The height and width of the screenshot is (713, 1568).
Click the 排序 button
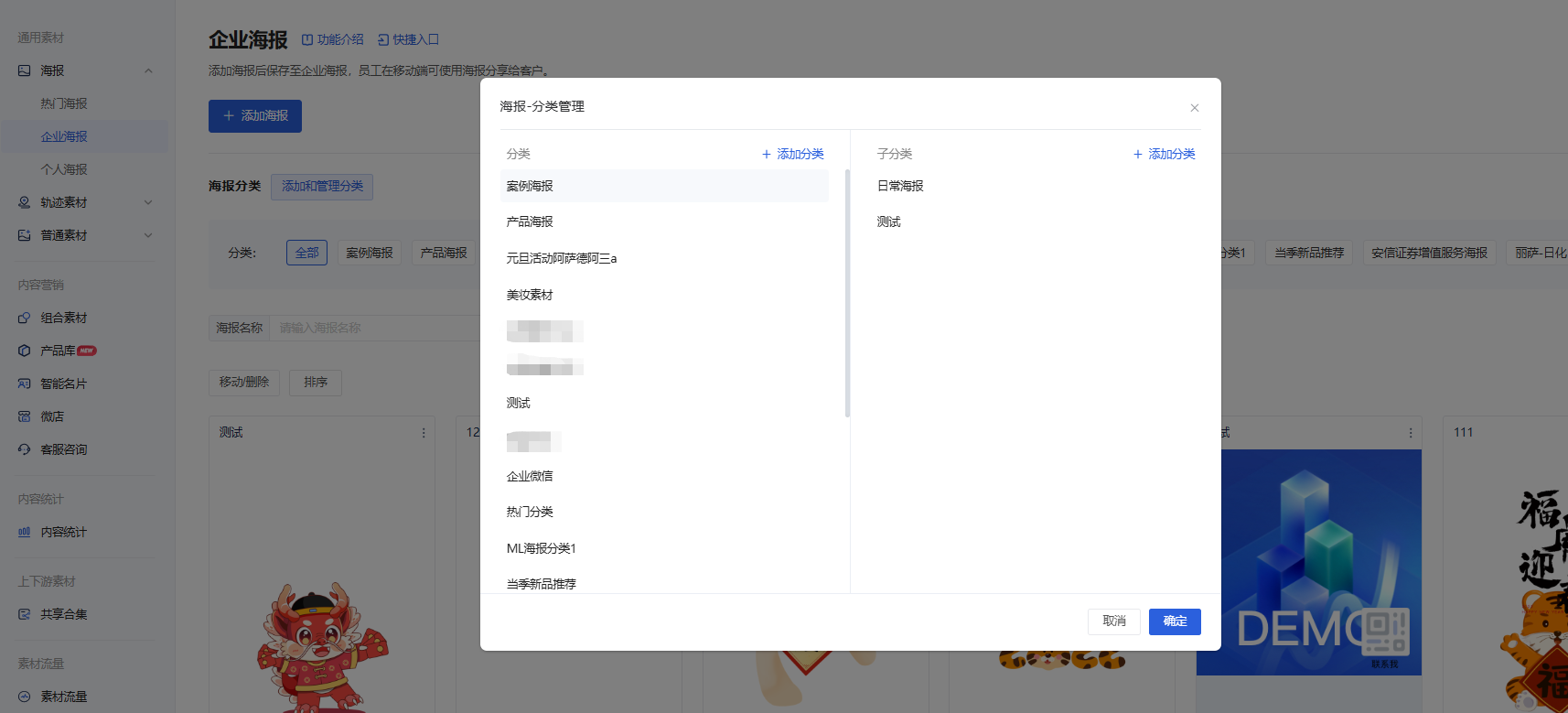pyautogui.click(x=316, y=383)
